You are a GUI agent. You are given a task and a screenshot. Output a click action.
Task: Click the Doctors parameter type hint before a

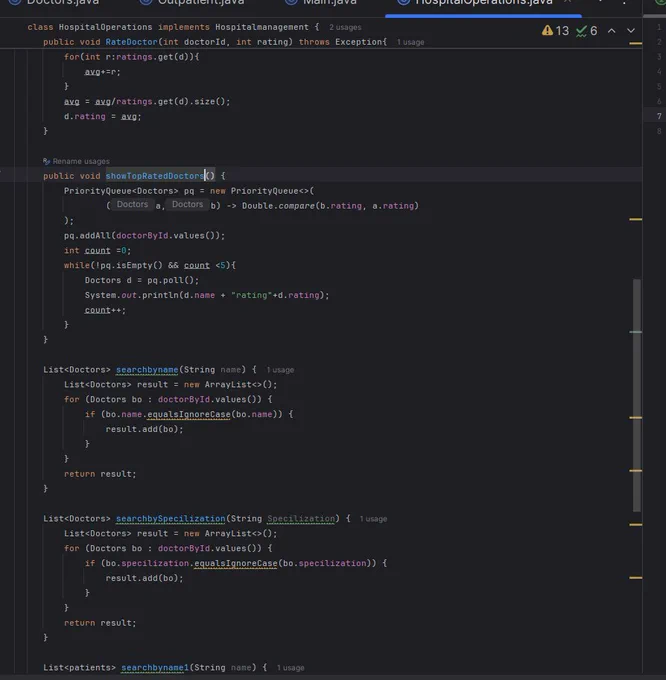click(x=132, y=204)
